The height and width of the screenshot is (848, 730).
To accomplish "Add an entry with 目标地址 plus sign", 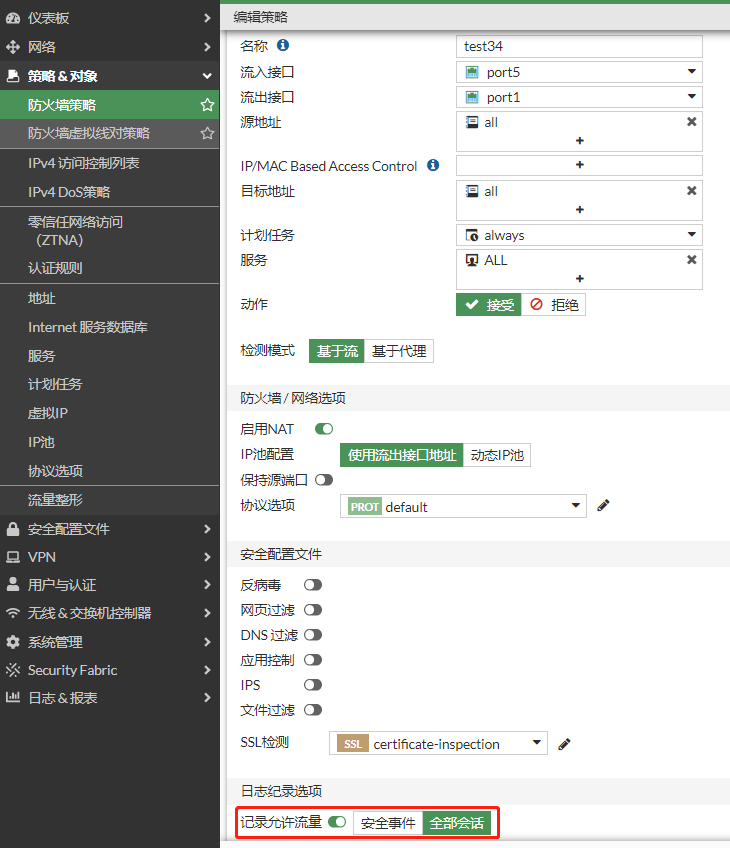I will (579, 210).
